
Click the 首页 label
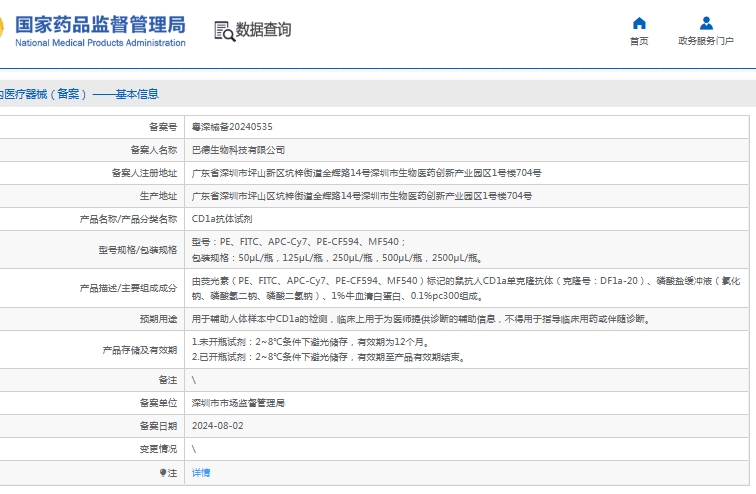click(x=639, y=41)
